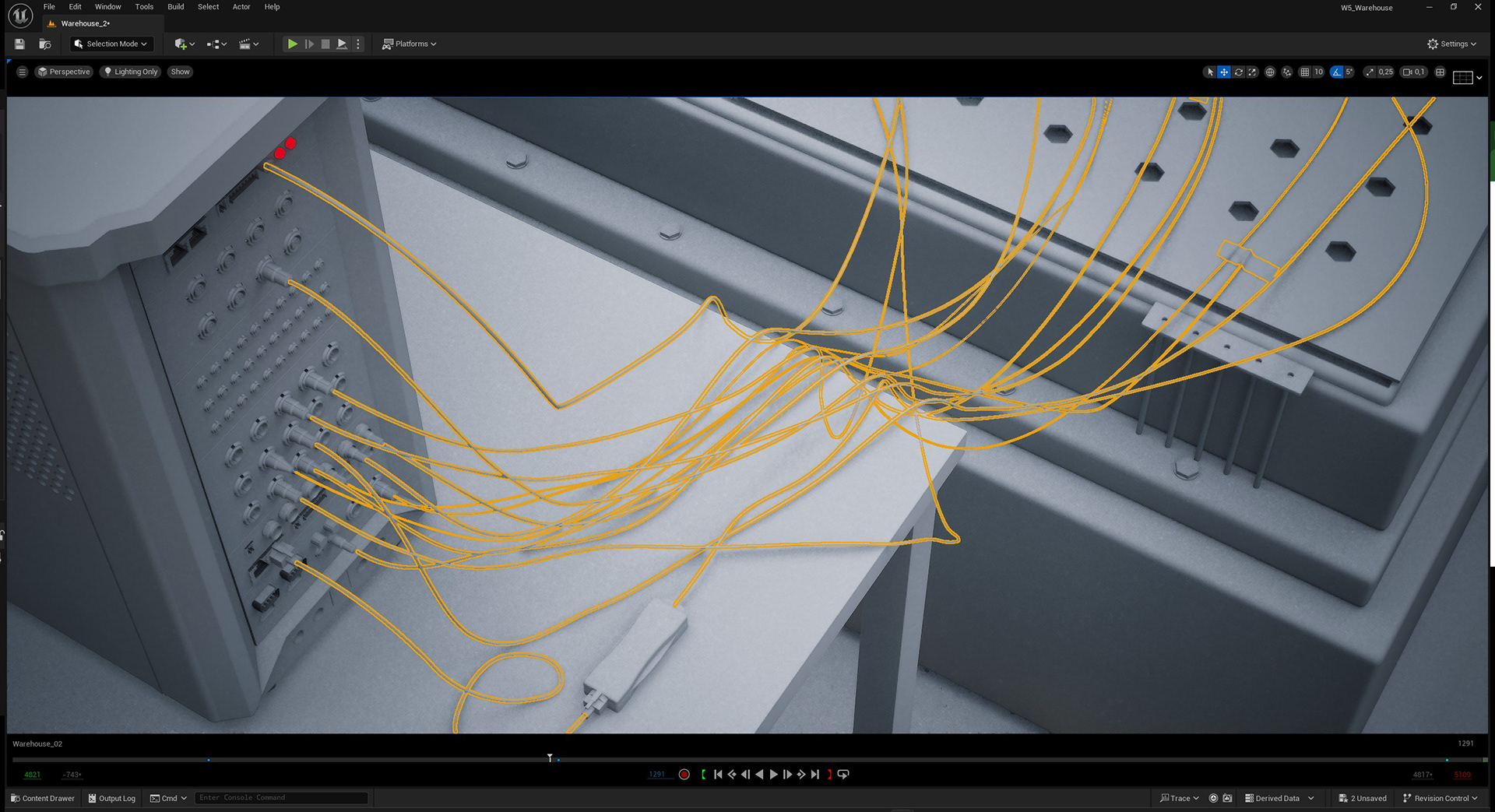Click the red record button in the sequencer
The image size is (1495, 812).
click(x=684, y=775)
